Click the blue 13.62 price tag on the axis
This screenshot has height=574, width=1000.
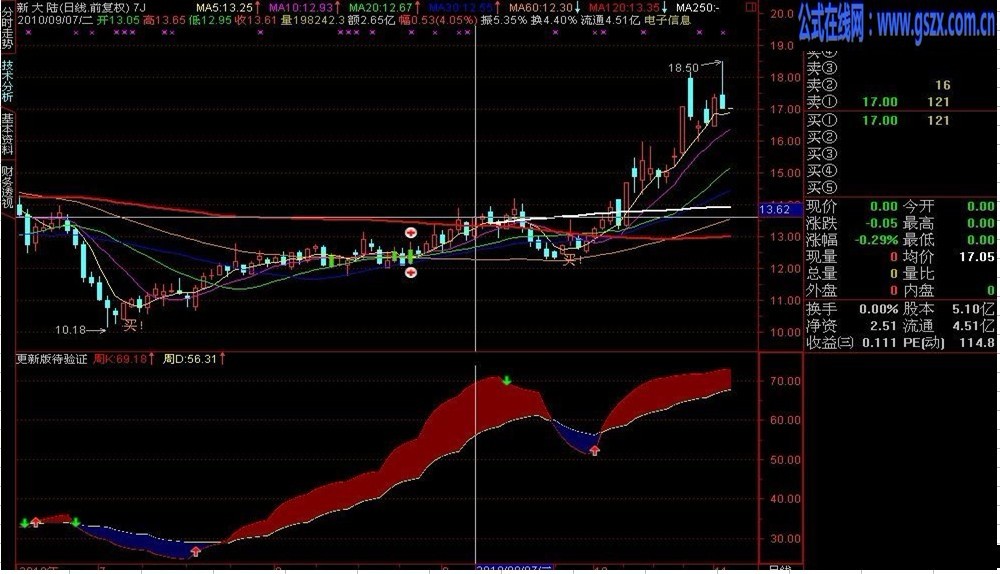[781, 209]
